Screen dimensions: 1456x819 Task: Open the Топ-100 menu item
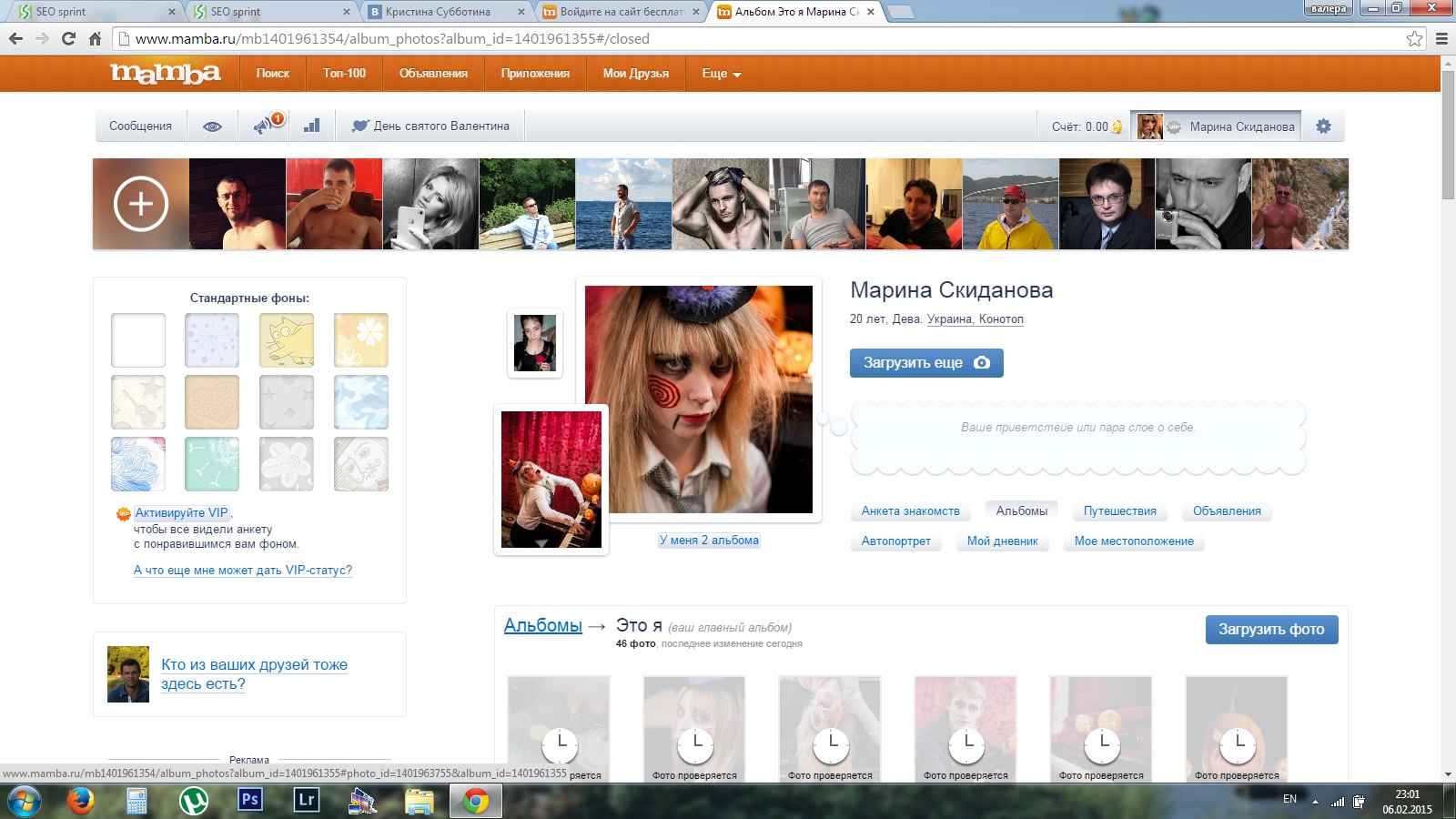pyautogui.click(x=344, y=74)
